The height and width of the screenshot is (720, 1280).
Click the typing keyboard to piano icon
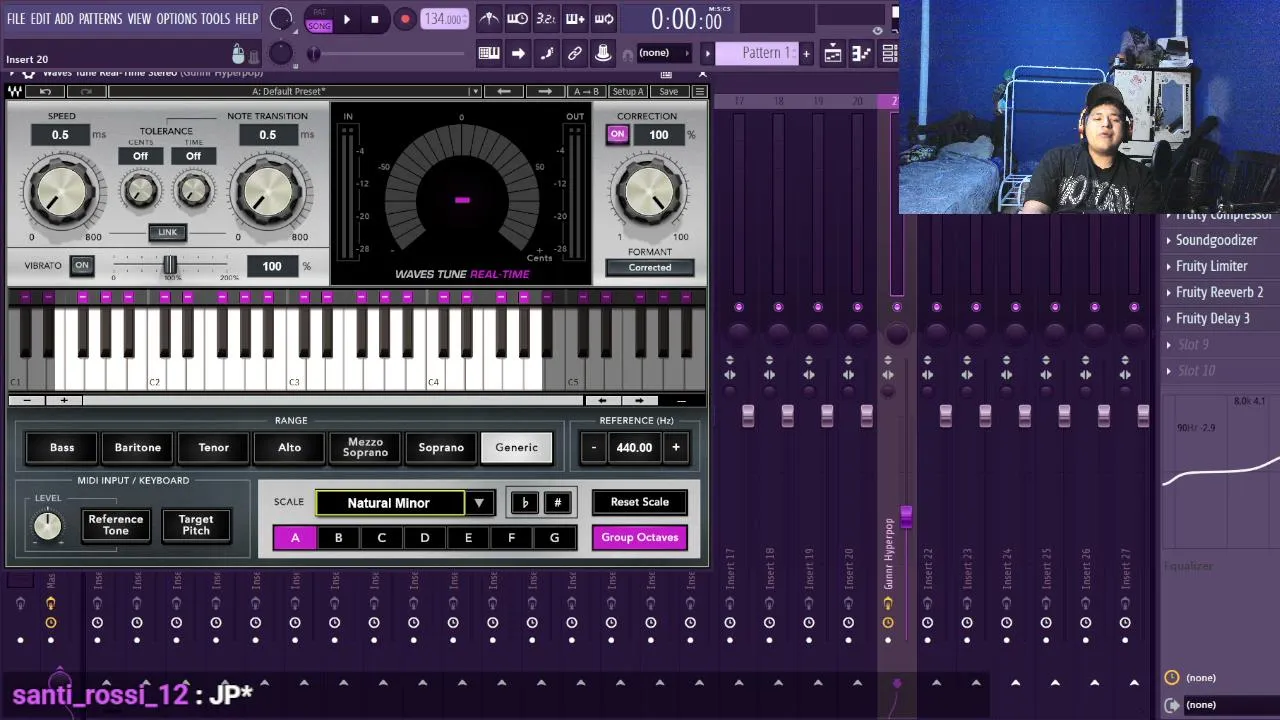coord(489,53)
